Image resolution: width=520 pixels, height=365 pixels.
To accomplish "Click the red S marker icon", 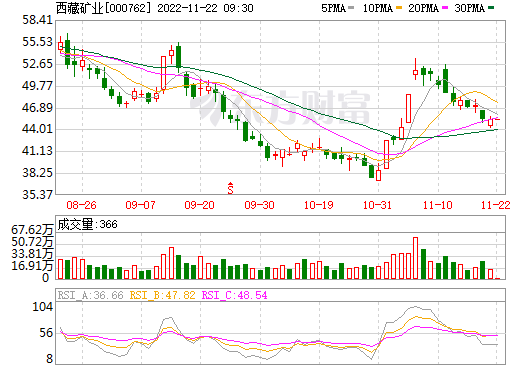I will click(x=230, y=188).
